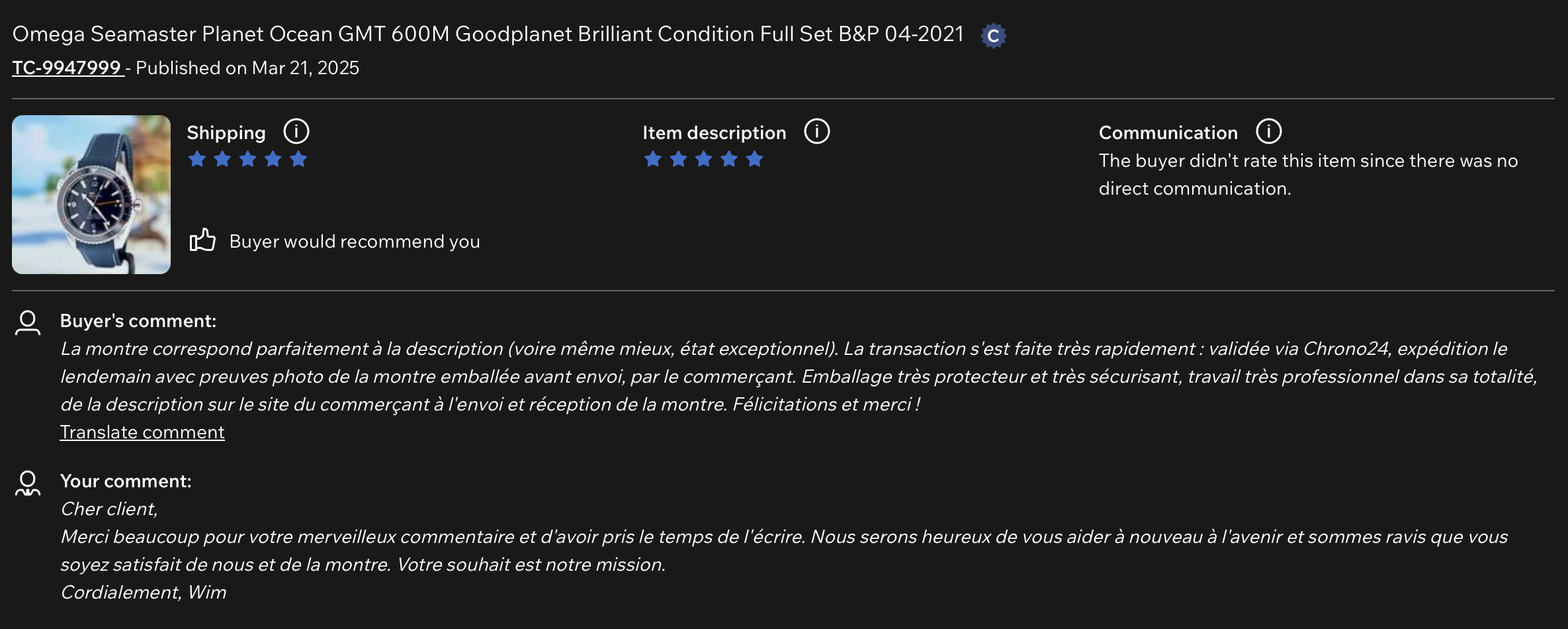Click the "Buyer would recommend you" text
The image size is (1568, 629).
[355, 241]
